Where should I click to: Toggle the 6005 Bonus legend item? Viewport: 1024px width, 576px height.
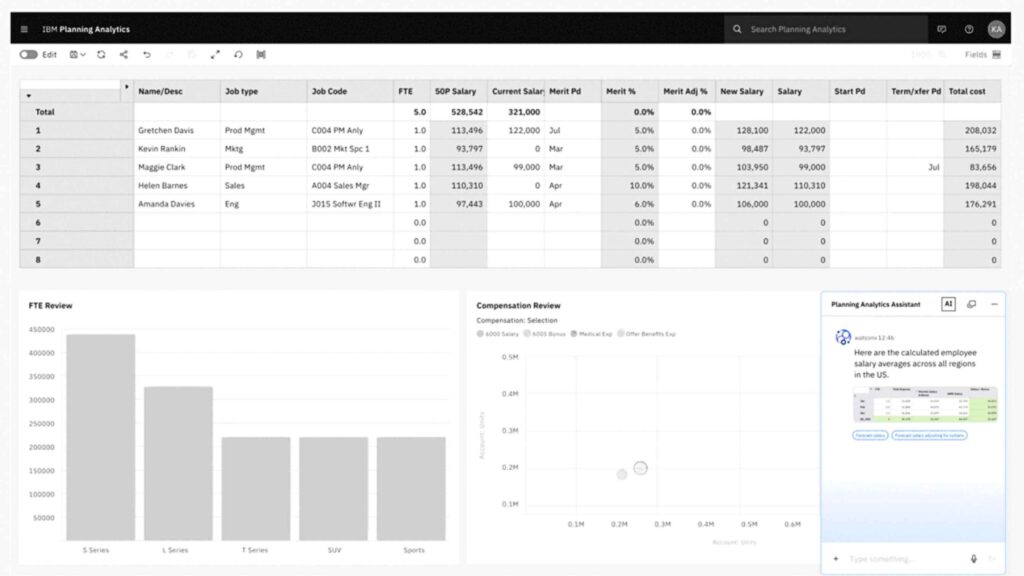click(545, 334)
